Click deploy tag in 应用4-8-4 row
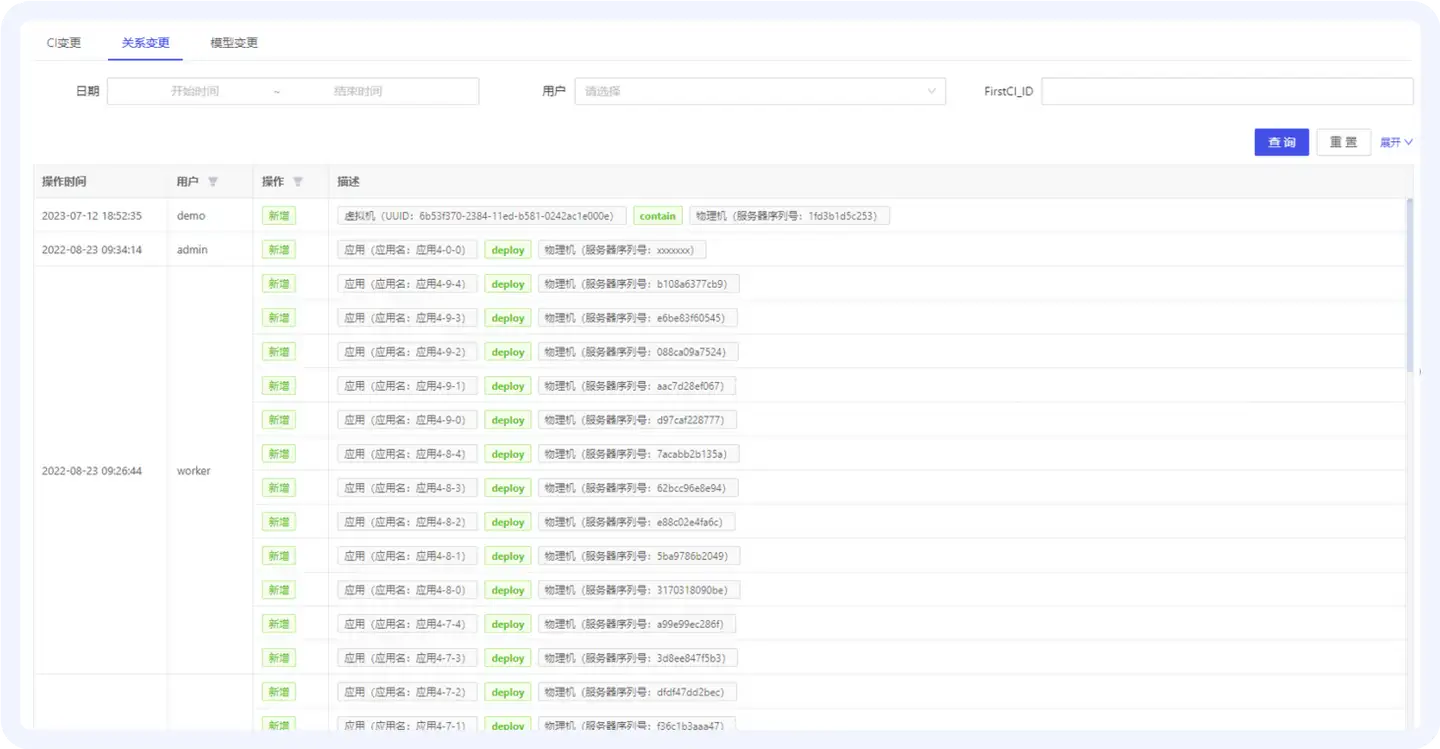The image size is (1440, 749). [x=508, y=454]
